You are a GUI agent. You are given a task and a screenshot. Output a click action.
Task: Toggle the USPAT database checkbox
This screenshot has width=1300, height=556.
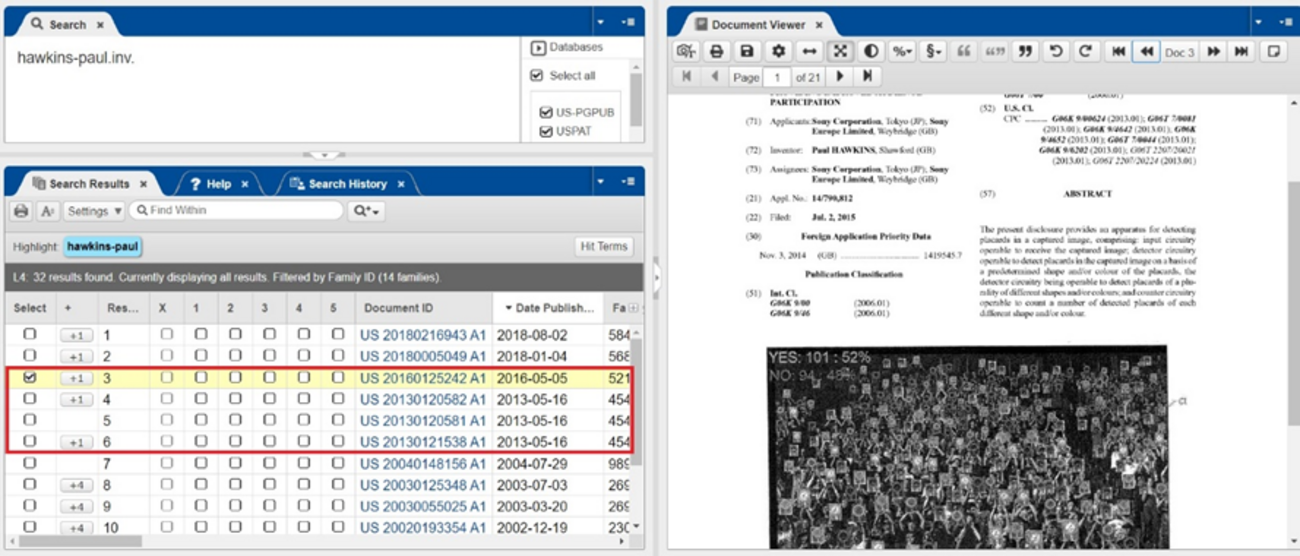point(546,131)
